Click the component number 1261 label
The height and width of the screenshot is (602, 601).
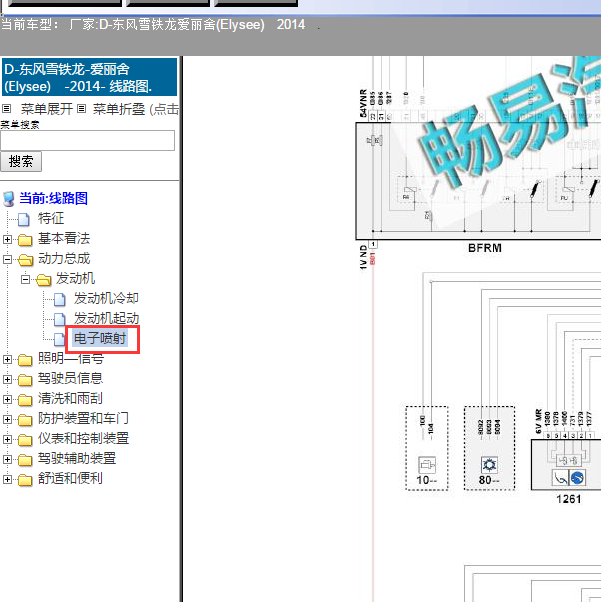(x=569, y=499)
